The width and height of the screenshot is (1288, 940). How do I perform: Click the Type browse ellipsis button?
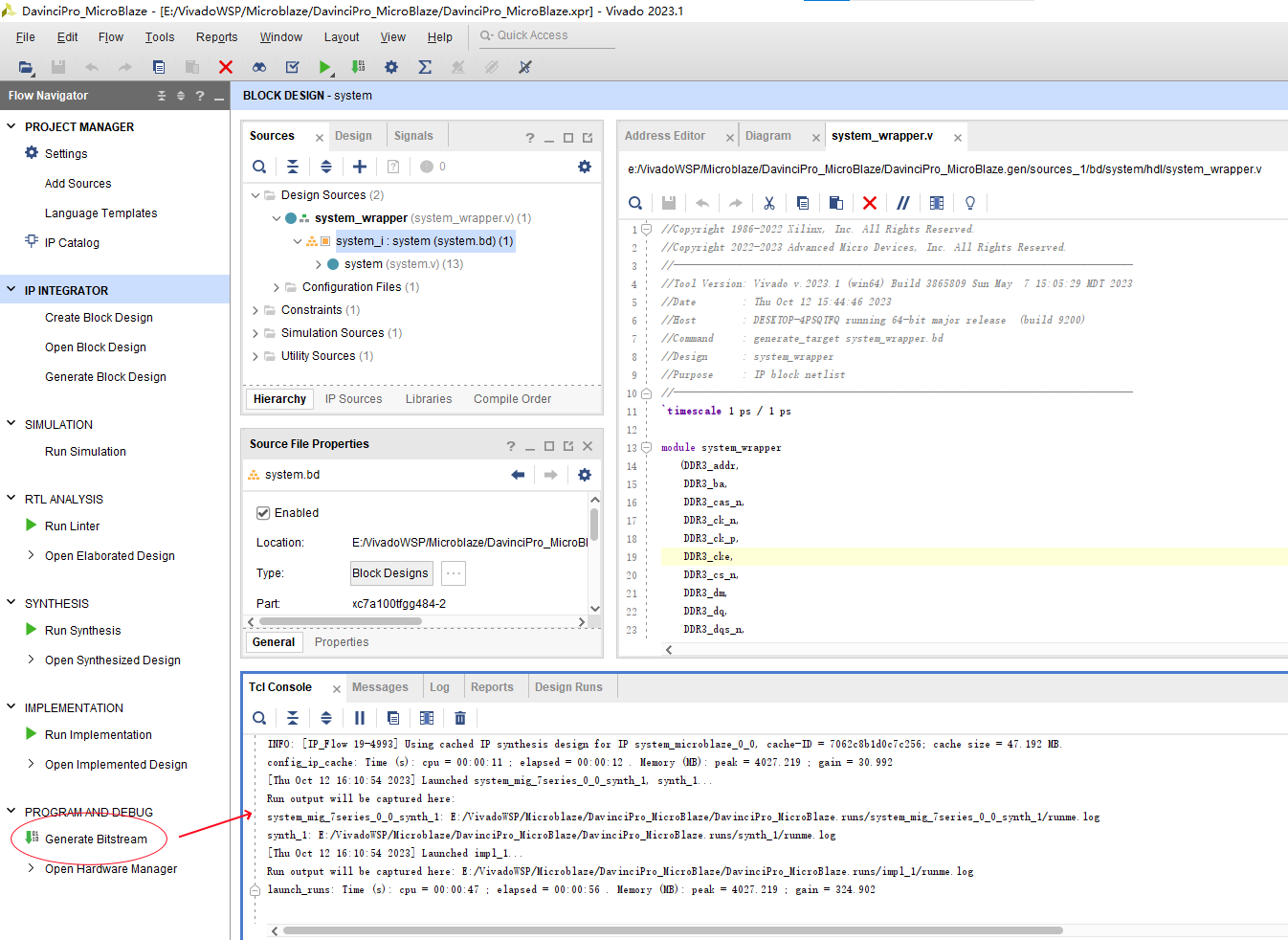click(x=454, y=573)
